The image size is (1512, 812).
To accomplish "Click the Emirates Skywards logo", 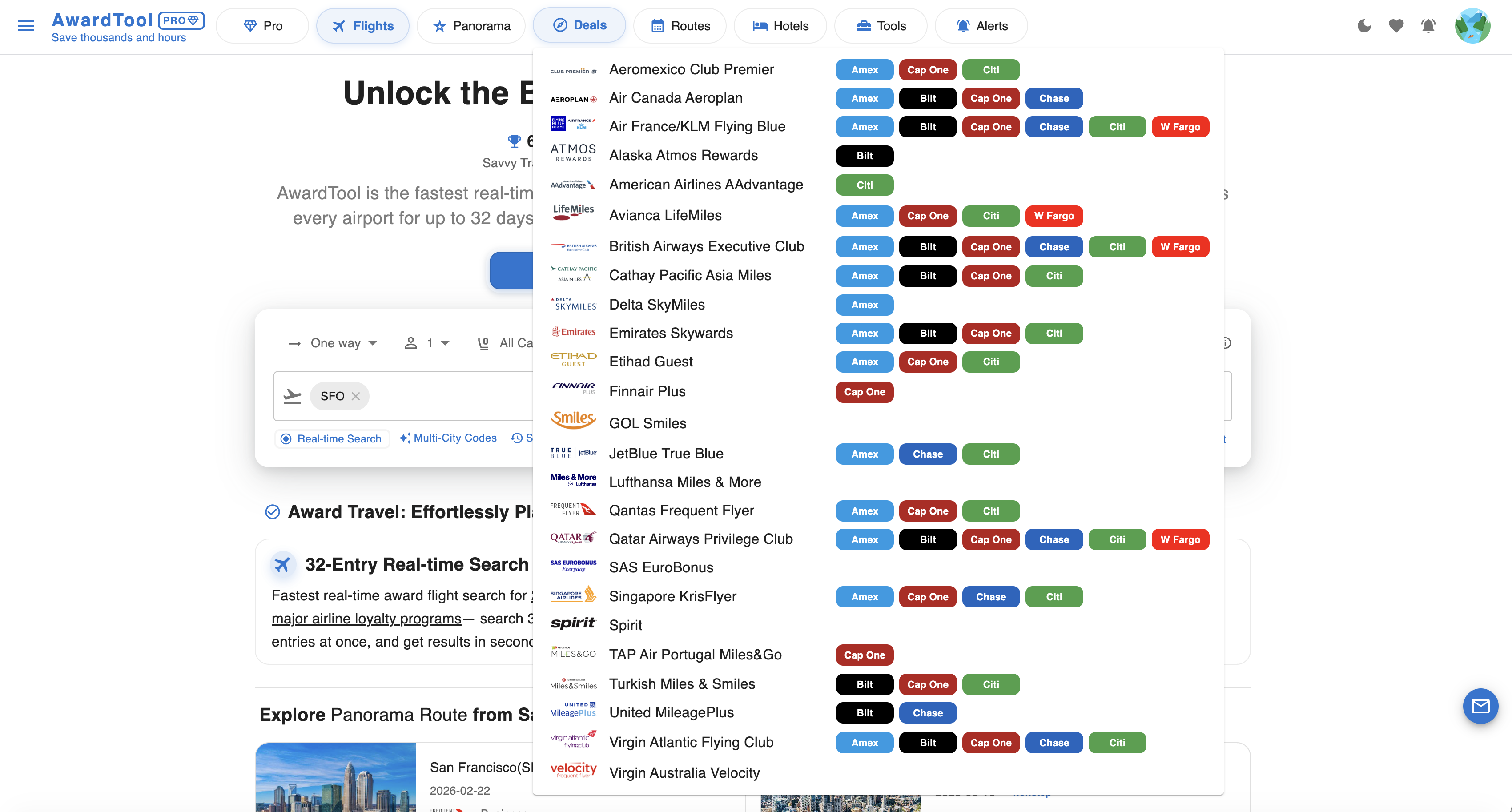I will click(x=574, y=332).
